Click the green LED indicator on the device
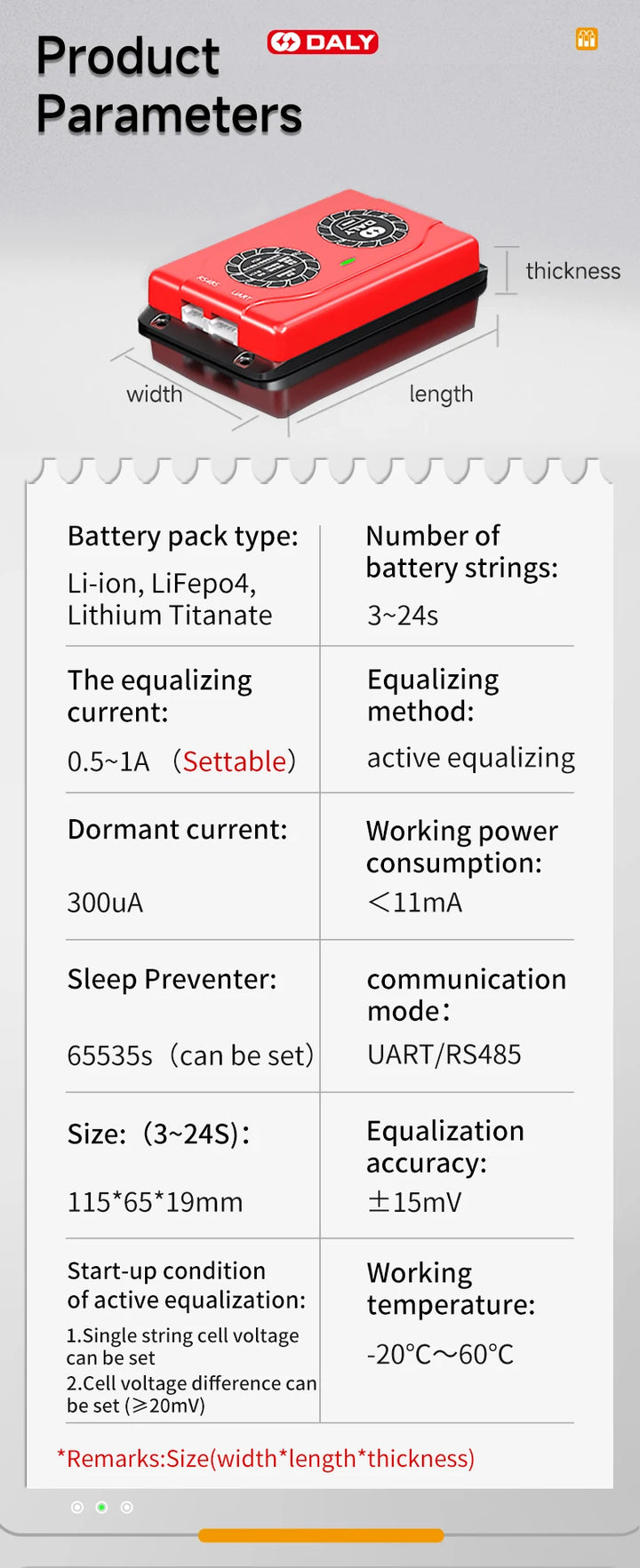 point(348,262)
